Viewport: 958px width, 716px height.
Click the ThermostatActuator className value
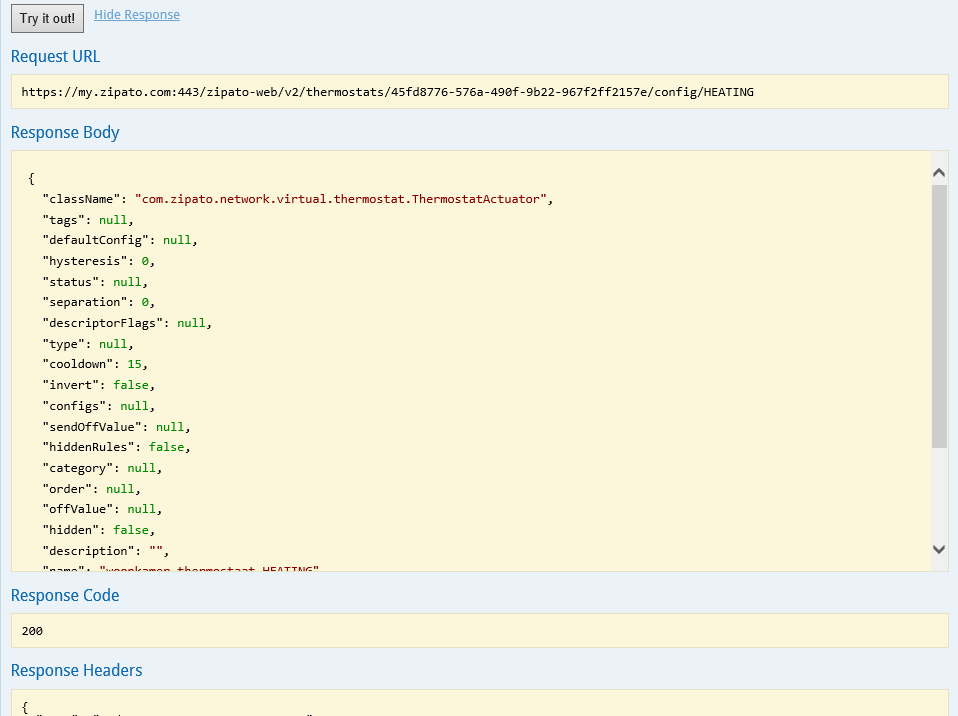(340, 199)
